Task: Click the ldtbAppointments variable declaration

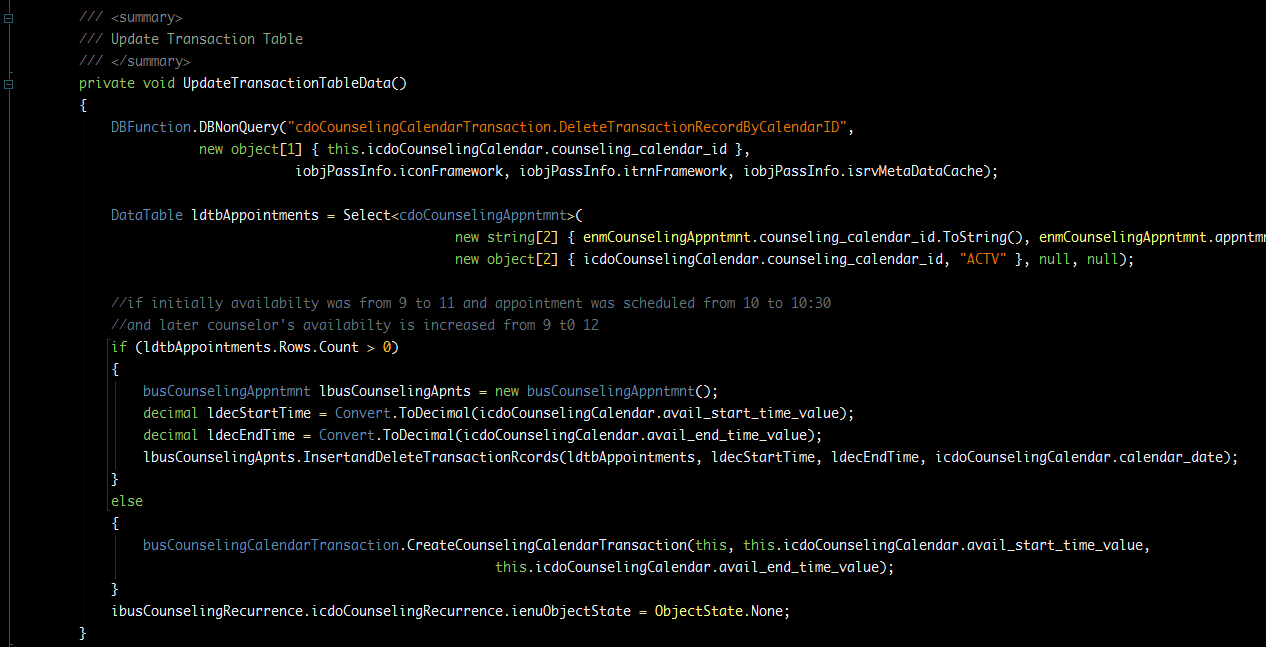Action: pos(254,215)
